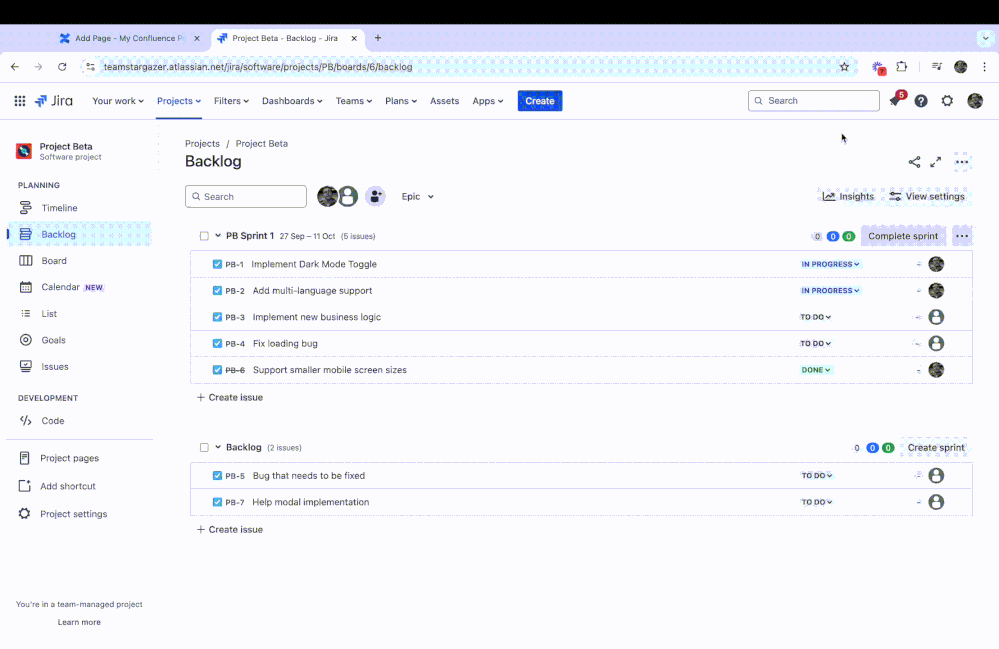Change PB-2 status from In Progress
Viewport: 999px width, 649px height.
tap(830, 290)
